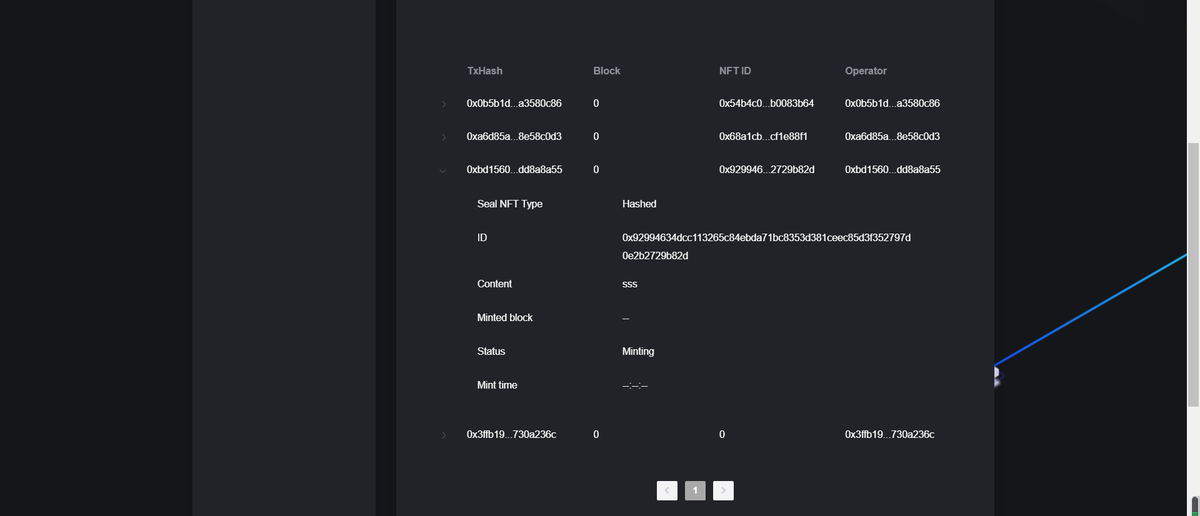Click the Minting status value

(x=638, y=352)
